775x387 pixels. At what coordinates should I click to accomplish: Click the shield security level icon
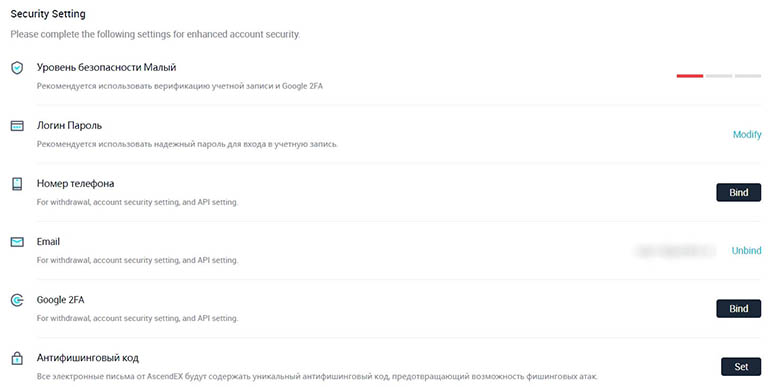(x=17, y=68)
